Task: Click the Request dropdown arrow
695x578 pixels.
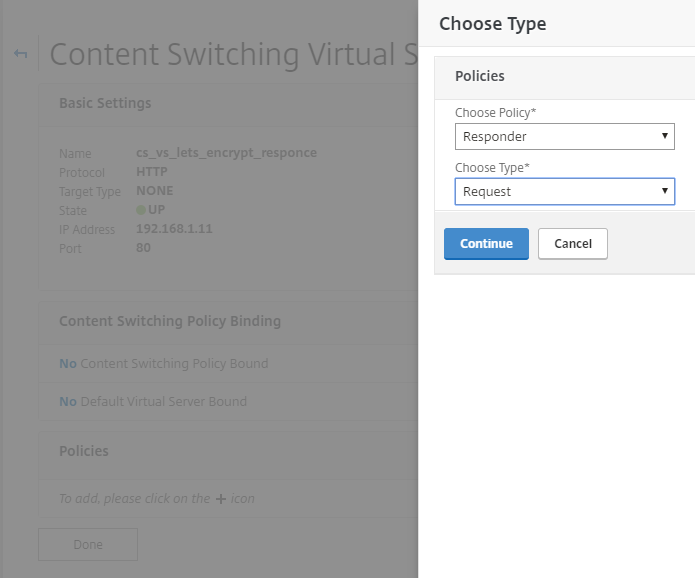Action: pos(664,191)
